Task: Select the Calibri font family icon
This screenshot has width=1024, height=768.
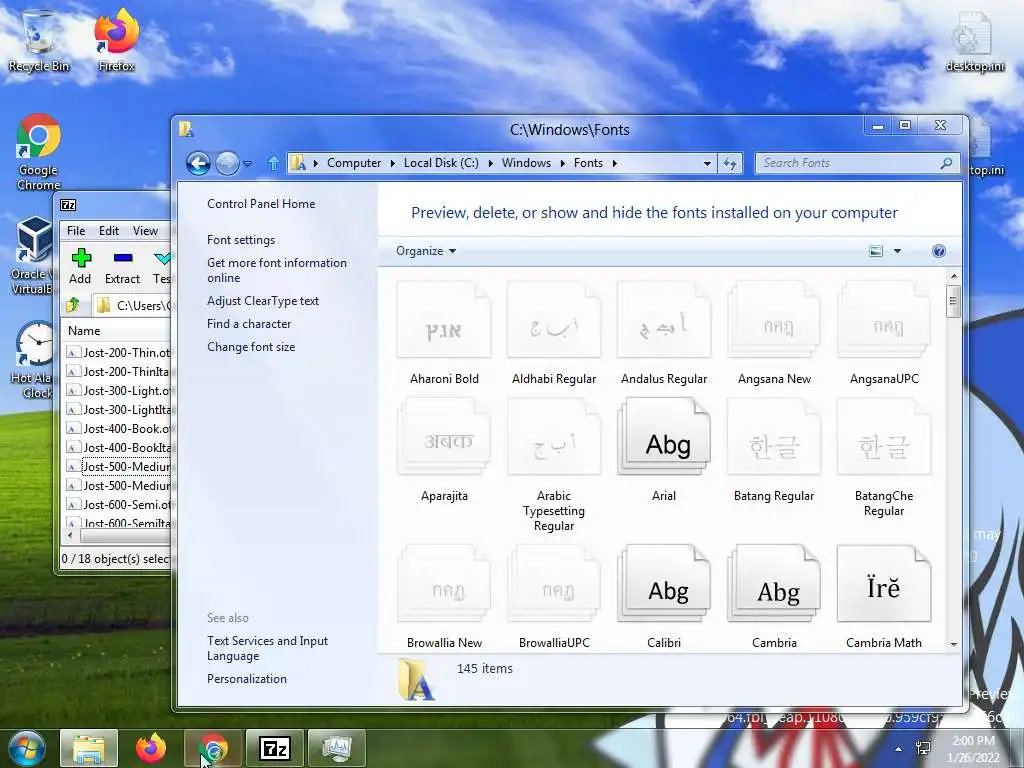Action: tap(664, 583)
